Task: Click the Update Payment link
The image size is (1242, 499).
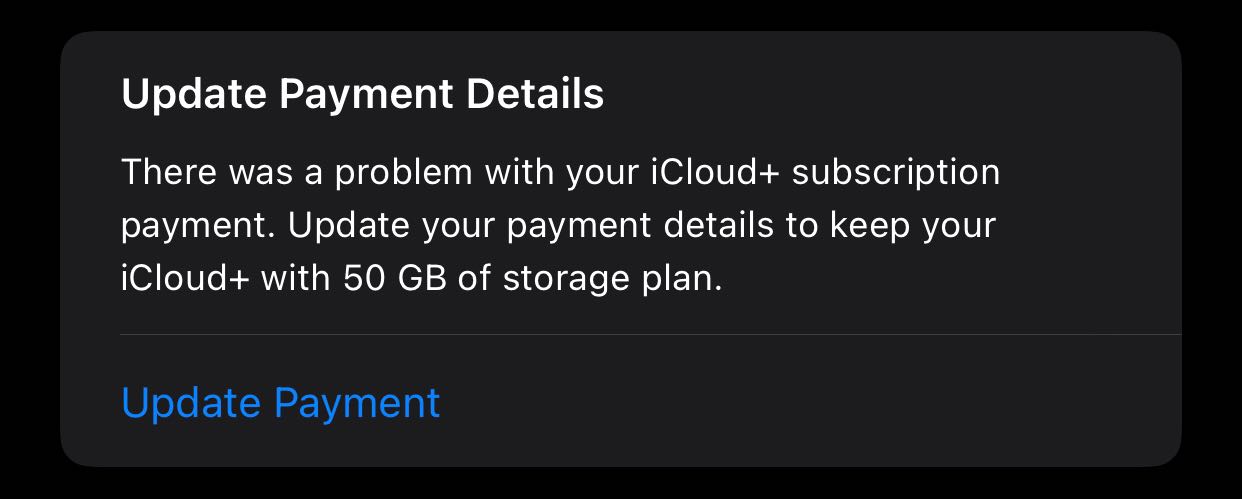Action: pos(280,403)
